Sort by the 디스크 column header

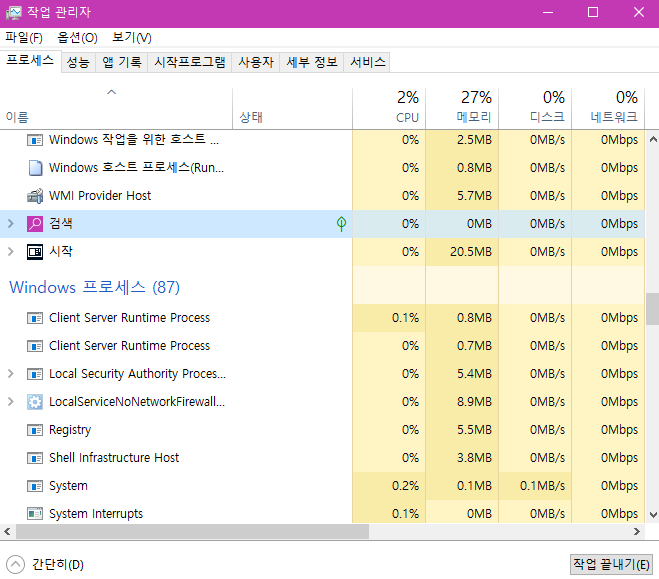click(x=535, y=108)
